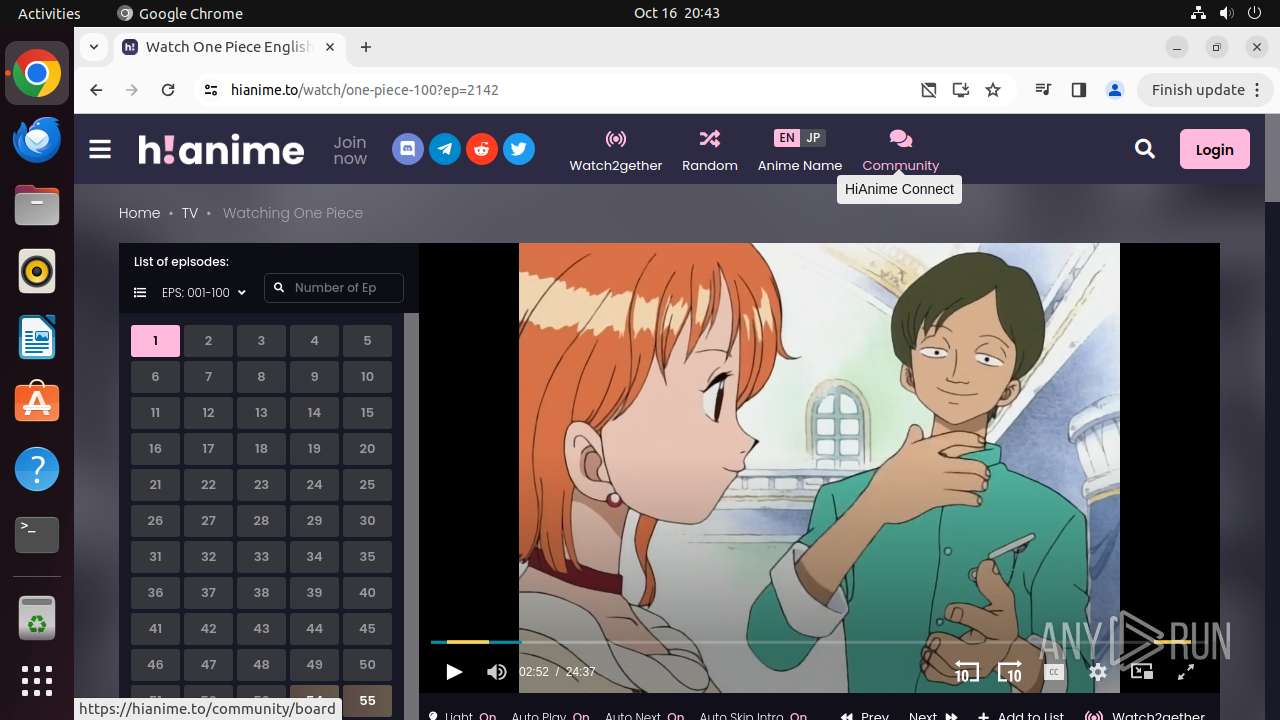Open Chrome side panel
The image size is (1280, 720).
(x=1078, y=90)
